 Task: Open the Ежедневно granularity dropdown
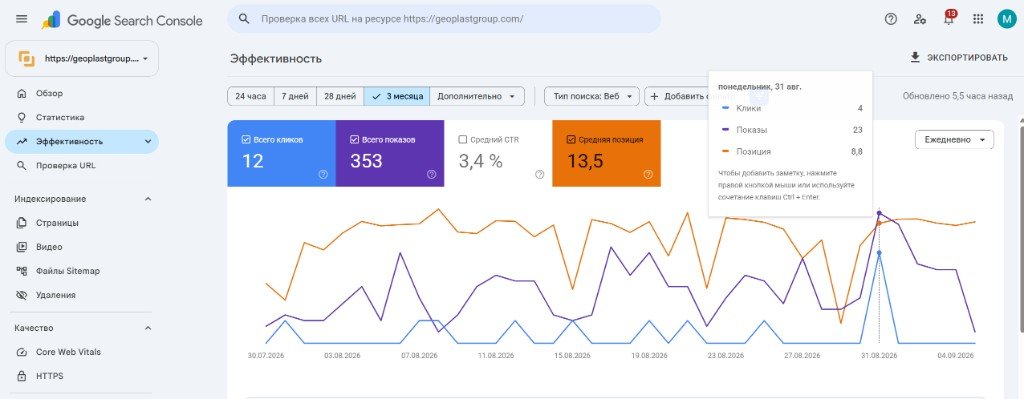[955, 140]
